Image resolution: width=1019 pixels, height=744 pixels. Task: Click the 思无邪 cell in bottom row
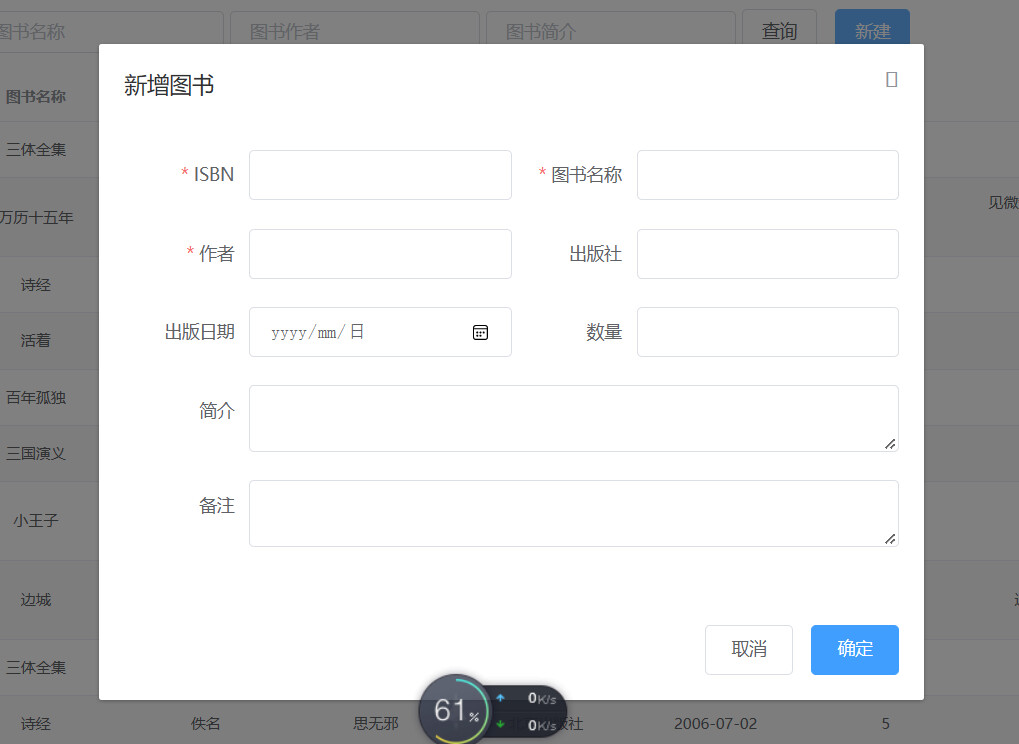[x=376, y=723]
